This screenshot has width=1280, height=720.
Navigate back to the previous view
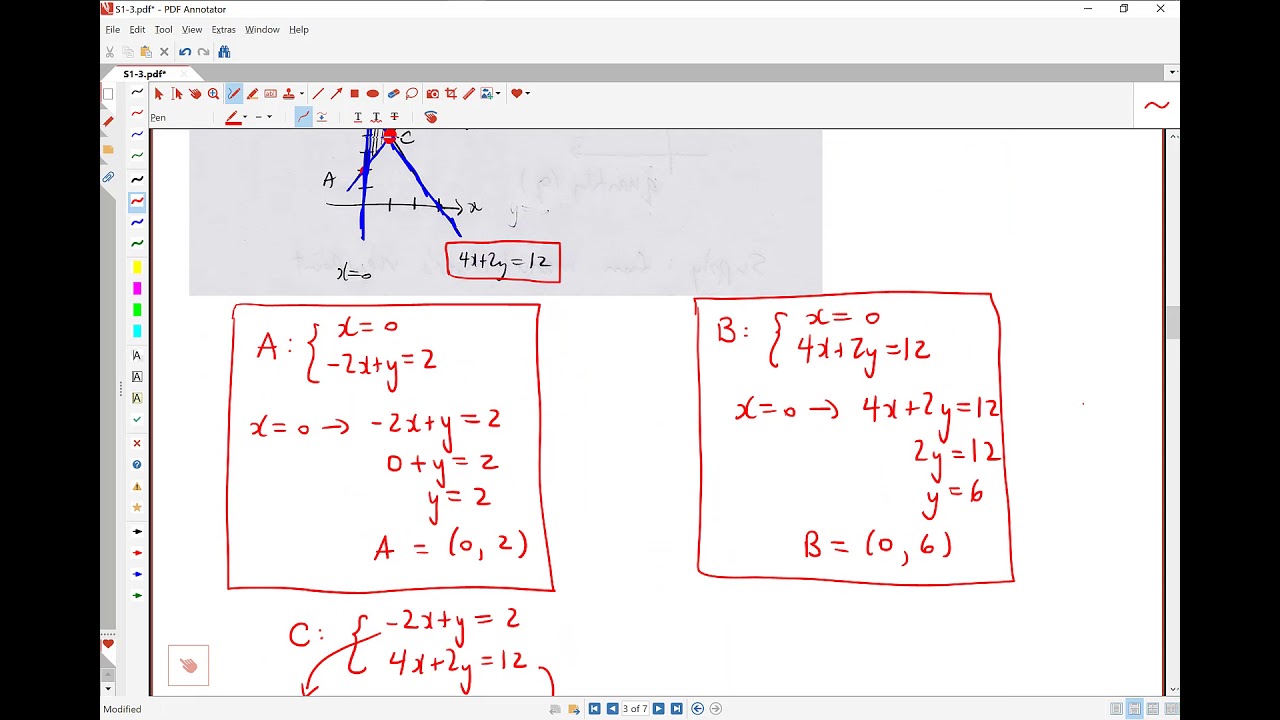(698, 709)
